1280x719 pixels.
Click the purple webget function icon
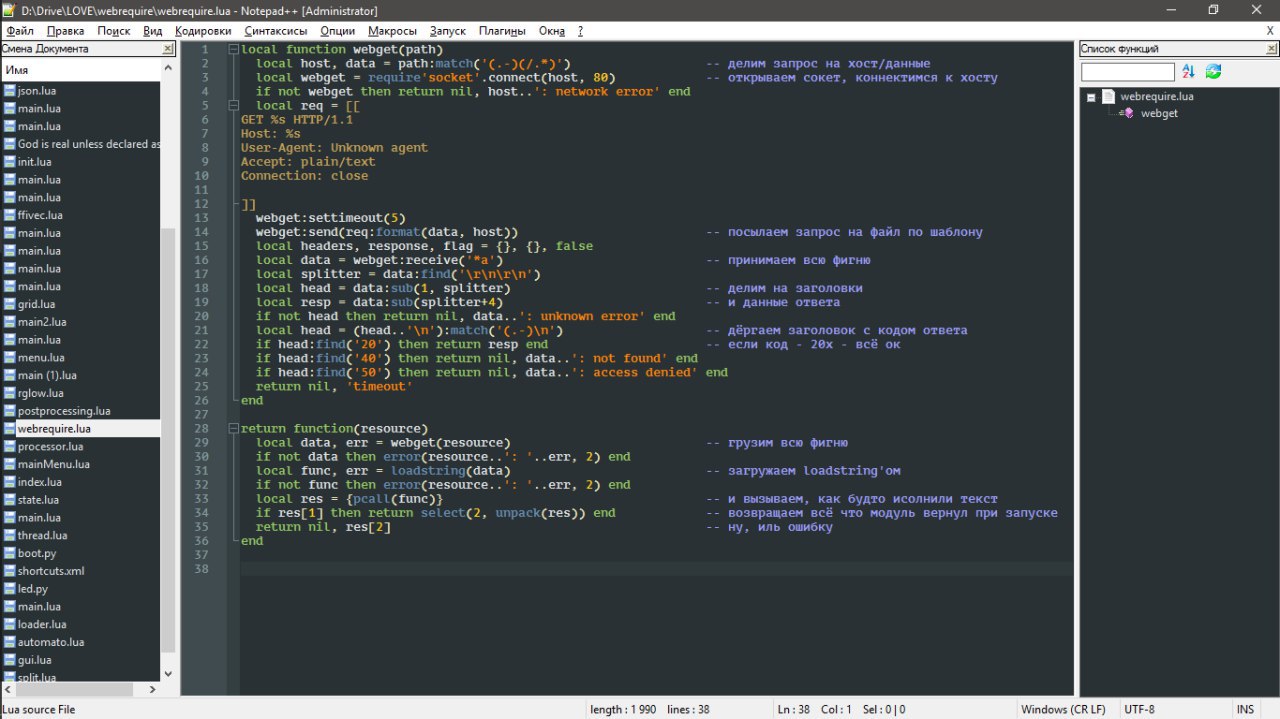(1128, 114)
